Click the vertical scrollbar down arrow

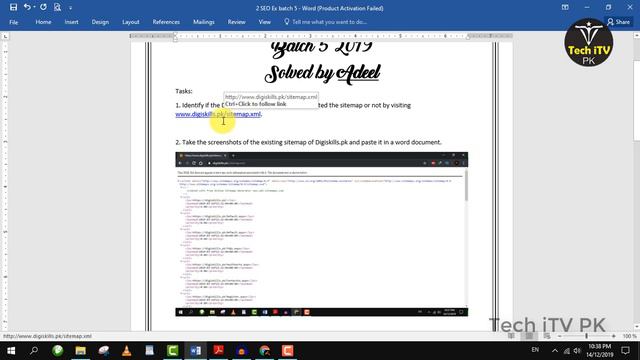(636, 327)
